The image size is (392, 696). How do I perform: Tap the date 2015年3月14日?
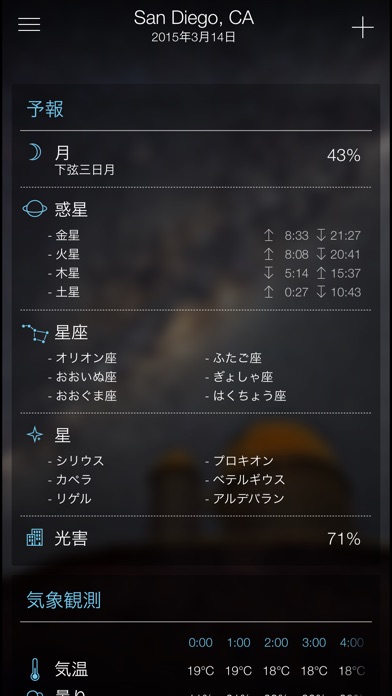click(193, 37)
